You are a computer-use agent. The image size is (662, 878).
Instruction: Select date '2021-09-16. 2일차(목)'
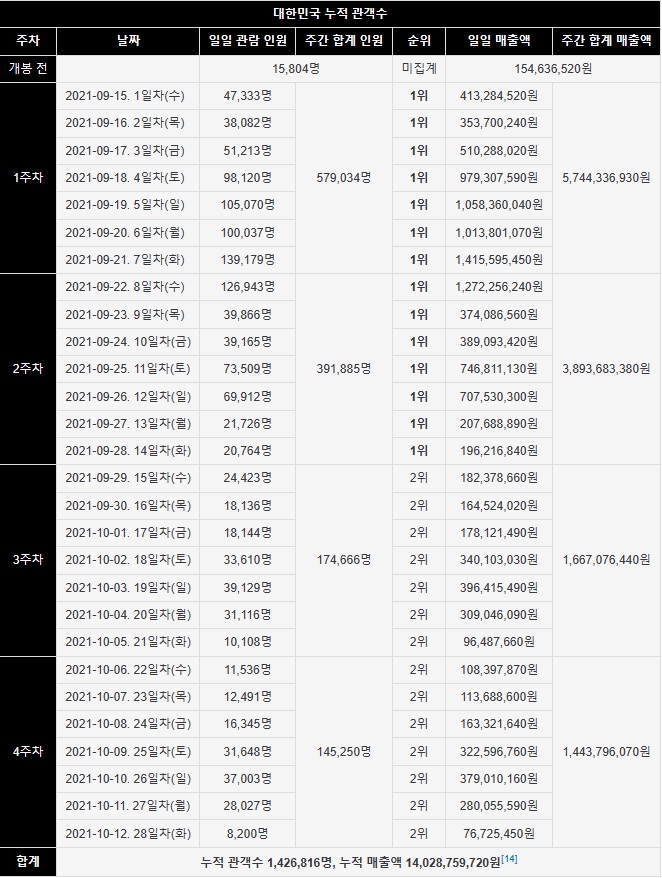coord(125,123)
